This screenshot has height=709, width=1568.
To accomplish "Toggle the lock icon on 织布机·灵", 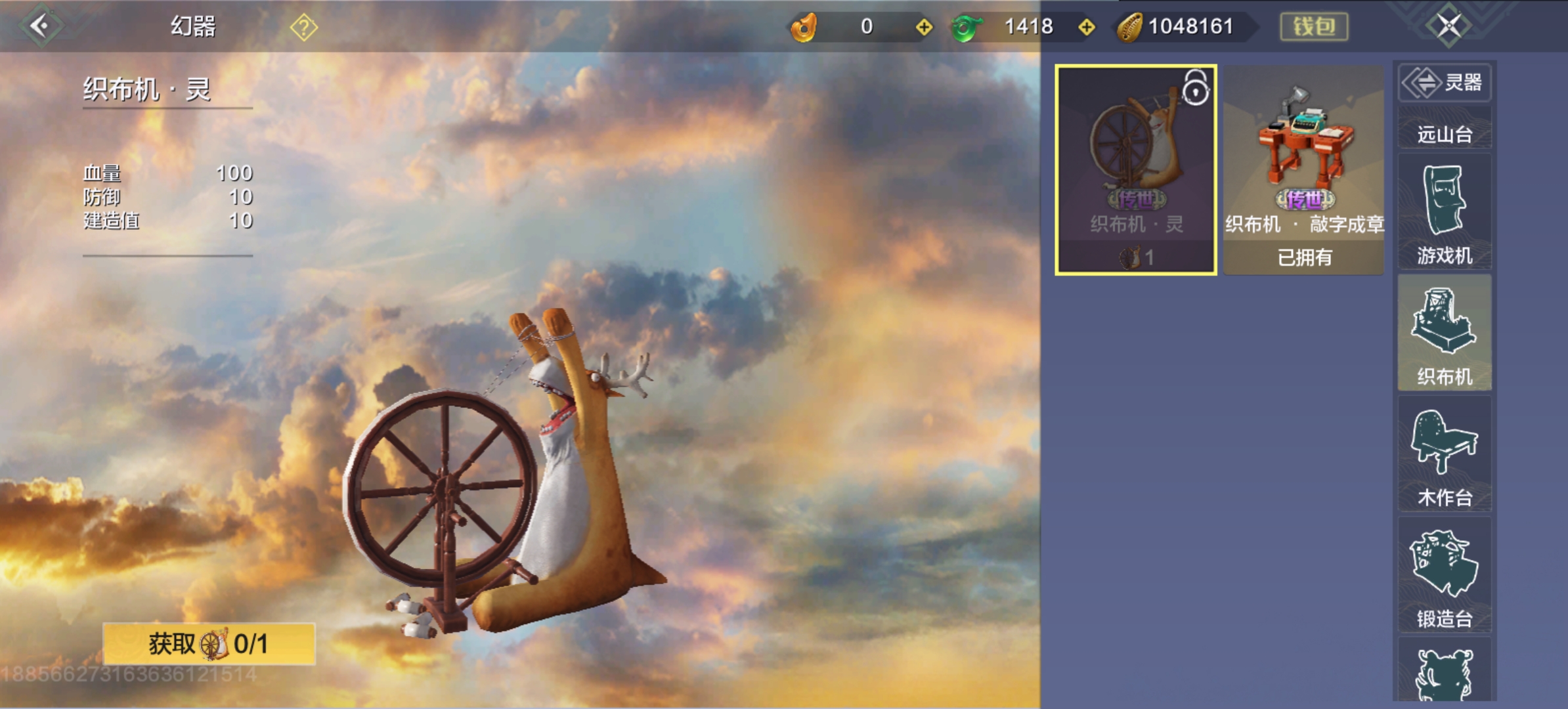I will 1195,88.
